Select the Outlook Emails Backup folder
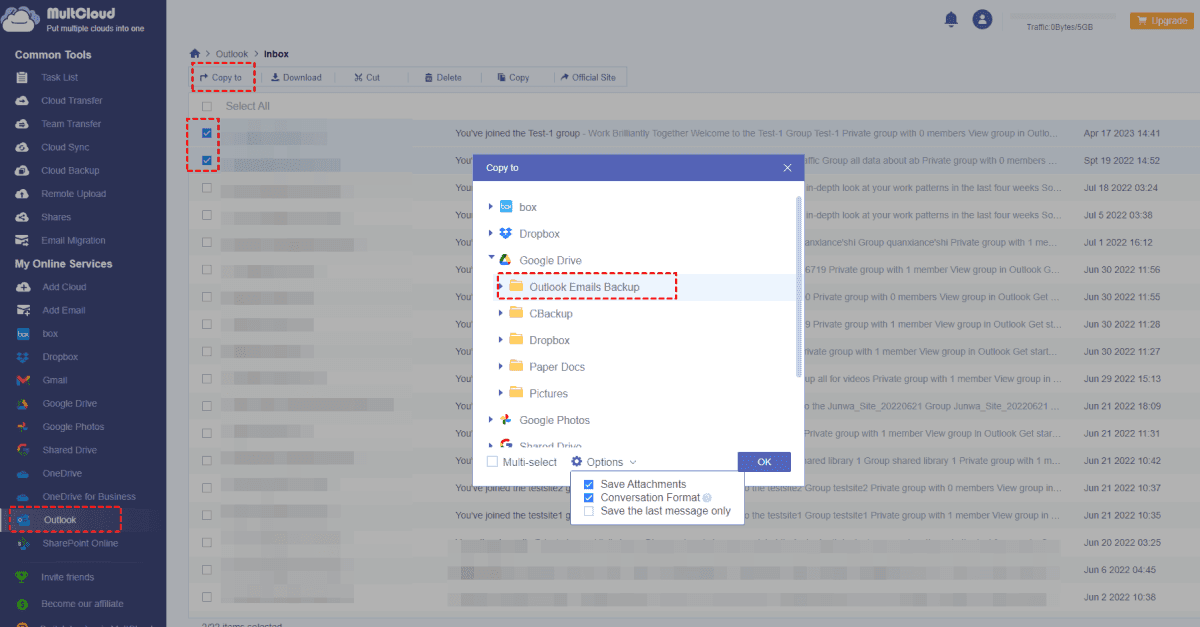 [584, 287]
